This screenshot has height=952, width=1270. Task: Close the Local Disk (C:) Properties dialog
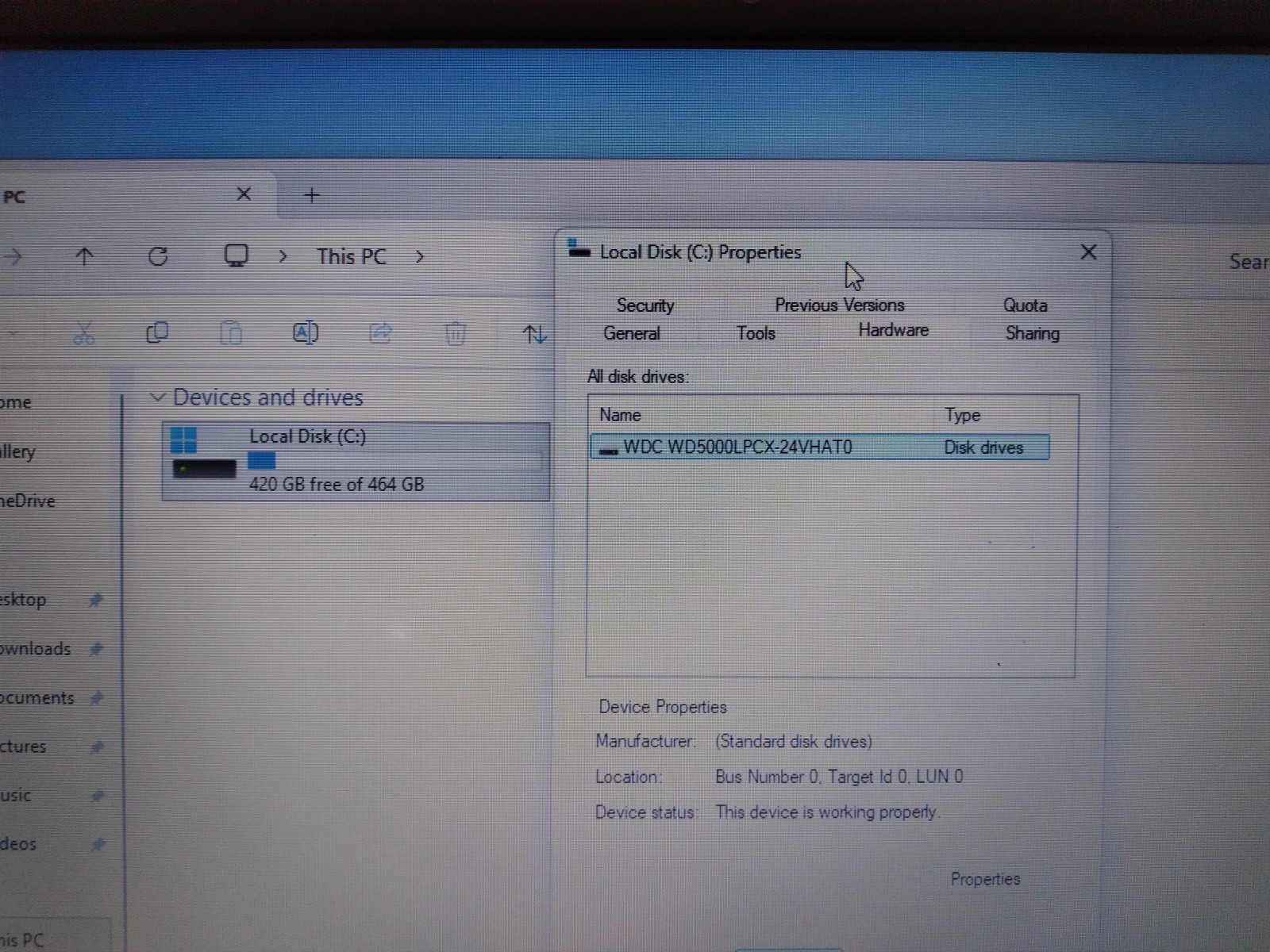click(1088, 252)
